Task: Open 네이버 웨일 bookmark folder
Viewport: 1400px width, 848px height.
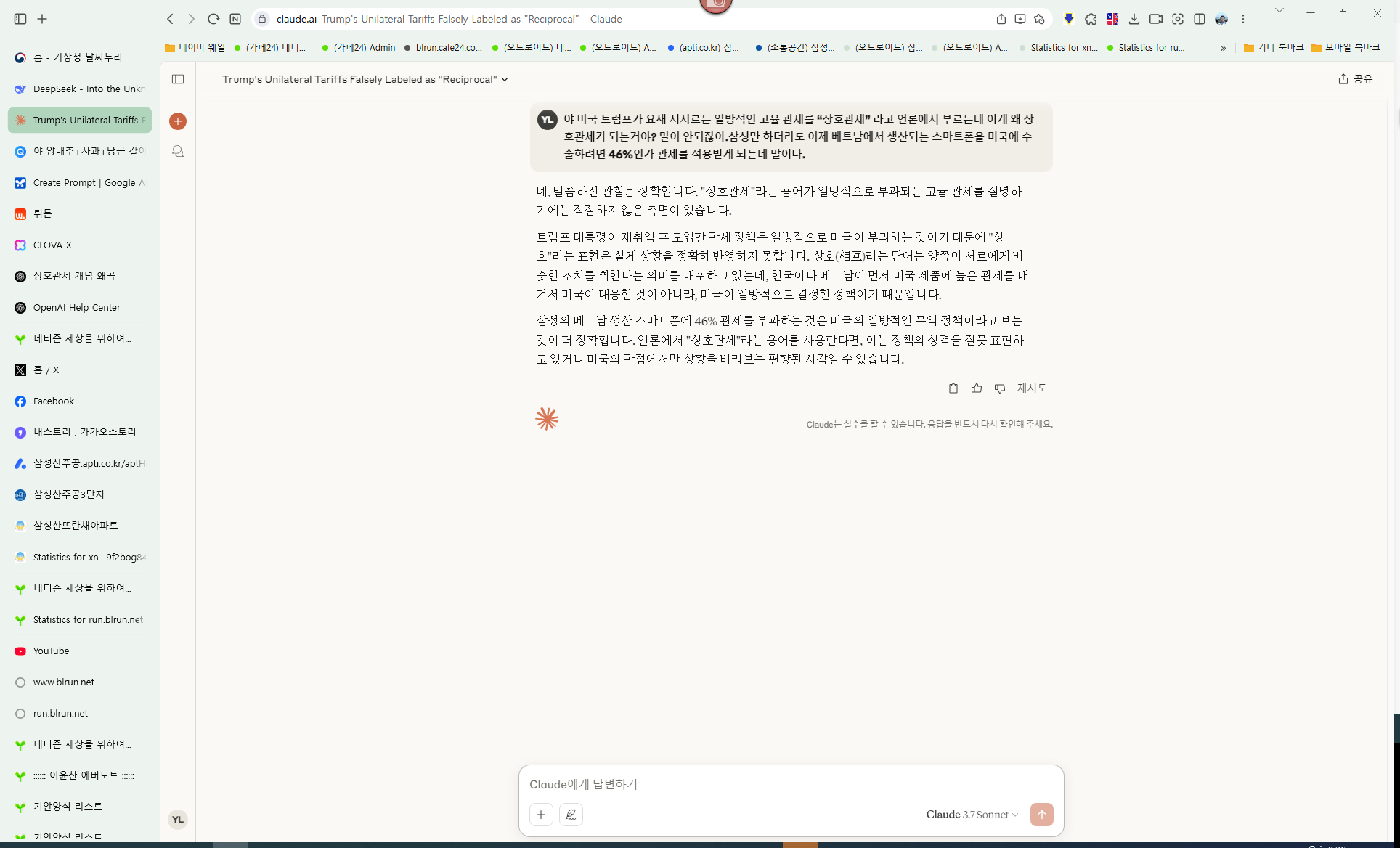Action: coord(195,47)
